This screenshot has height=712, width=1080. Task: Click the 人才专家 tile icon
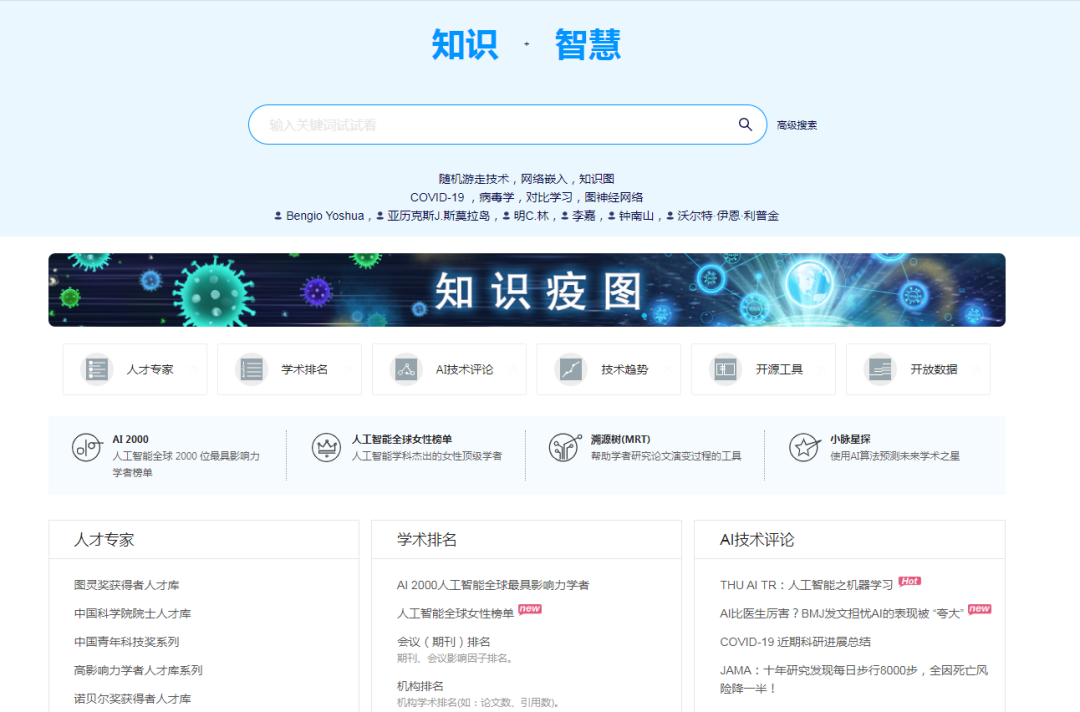96,369
